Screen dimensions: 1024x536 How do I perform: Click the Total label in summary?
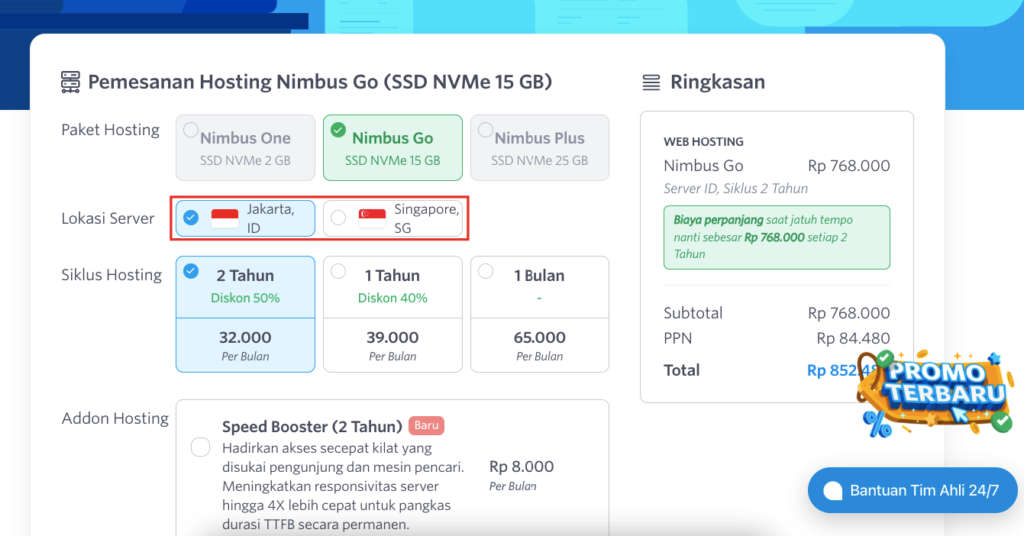[681, 370]
